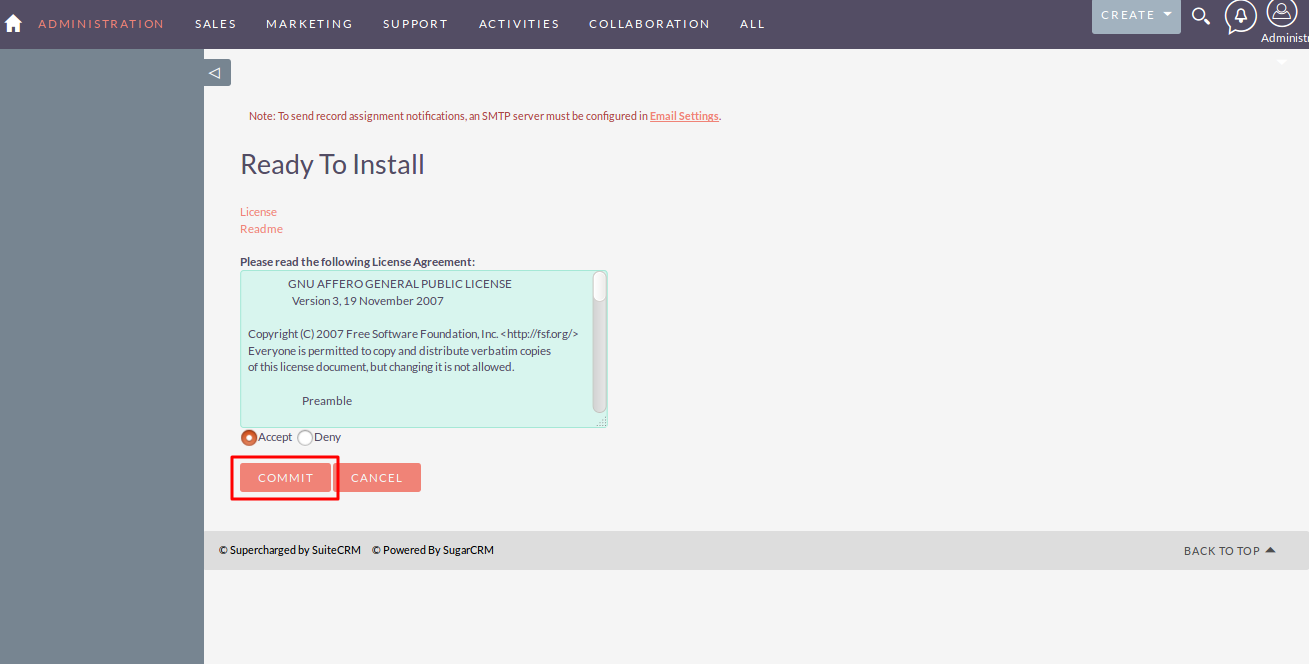Click the Preamble line in the license

point(327,401)
